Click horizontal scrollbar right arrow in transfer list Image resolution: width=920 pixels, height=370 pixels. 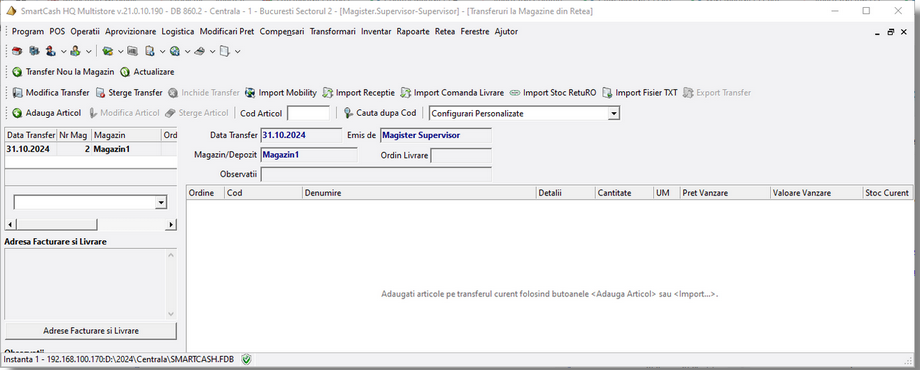point(171,225)
